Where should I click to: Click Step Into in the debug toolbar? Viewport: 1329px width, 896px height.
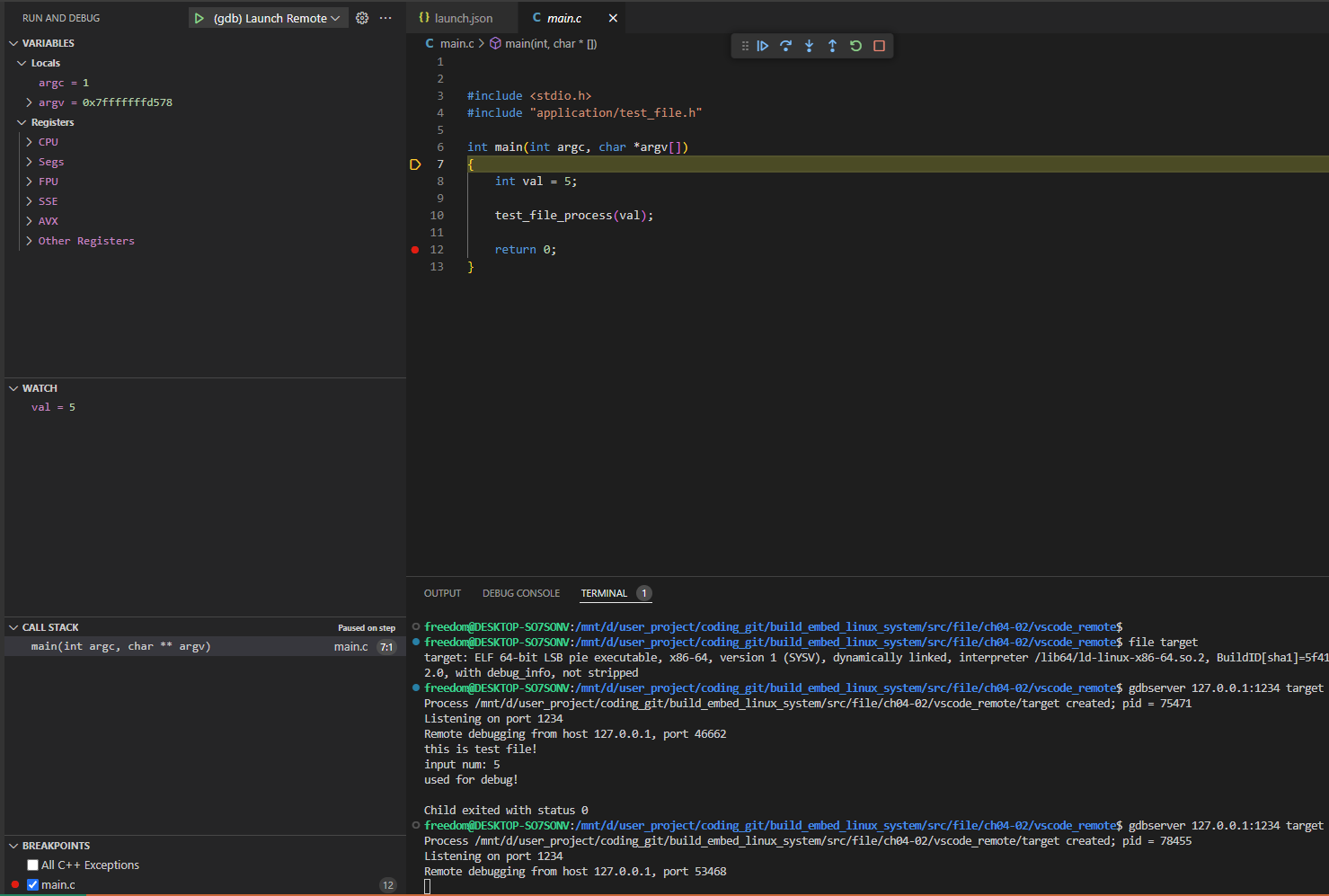click(810, 46)
